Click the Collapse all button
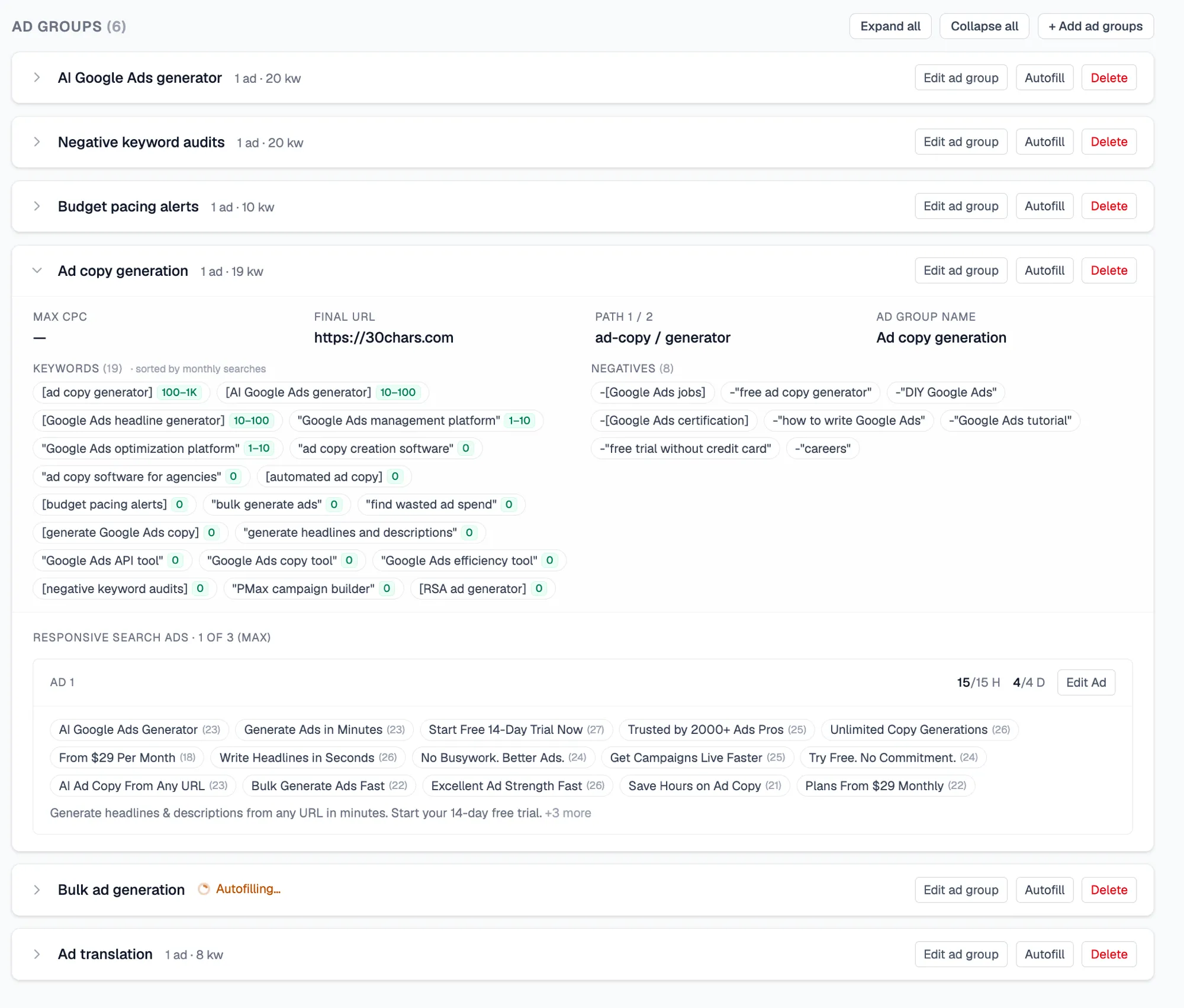Screen dimensions: 1184x1008 click(x=984, y=26)
